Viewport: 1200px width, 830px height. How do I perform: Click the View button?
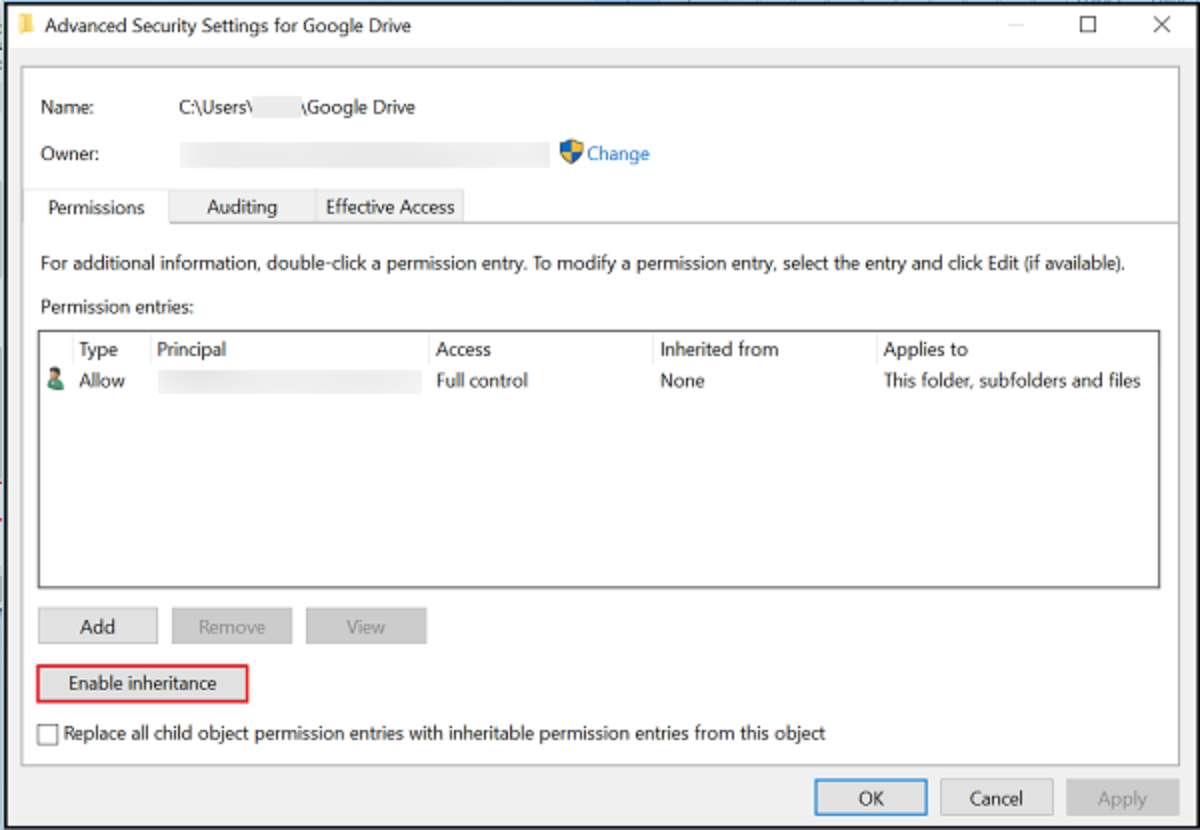click(366, 626)
